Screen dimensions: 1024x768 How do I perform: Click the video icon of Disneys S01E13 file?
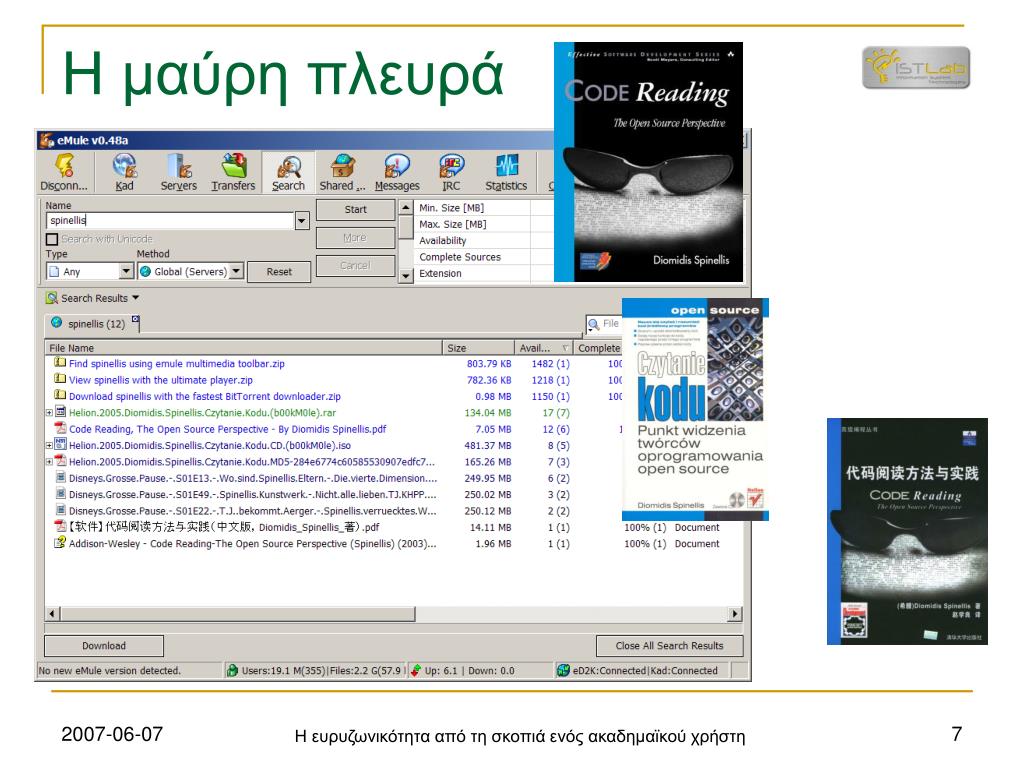(60, 477)
